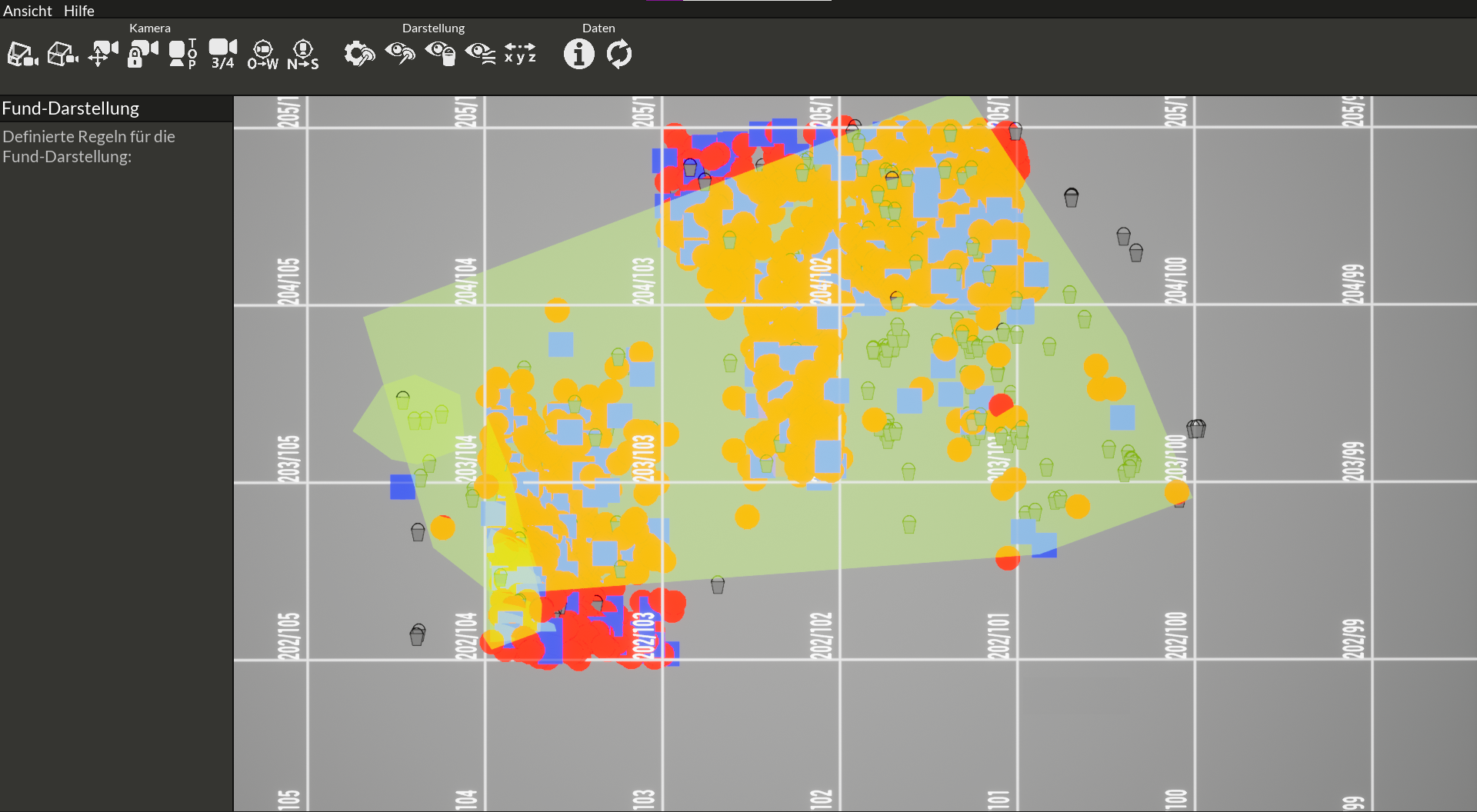Click grid label 202/102
This screenshot has width=1477, height=812.
click(x=821, y=635)
